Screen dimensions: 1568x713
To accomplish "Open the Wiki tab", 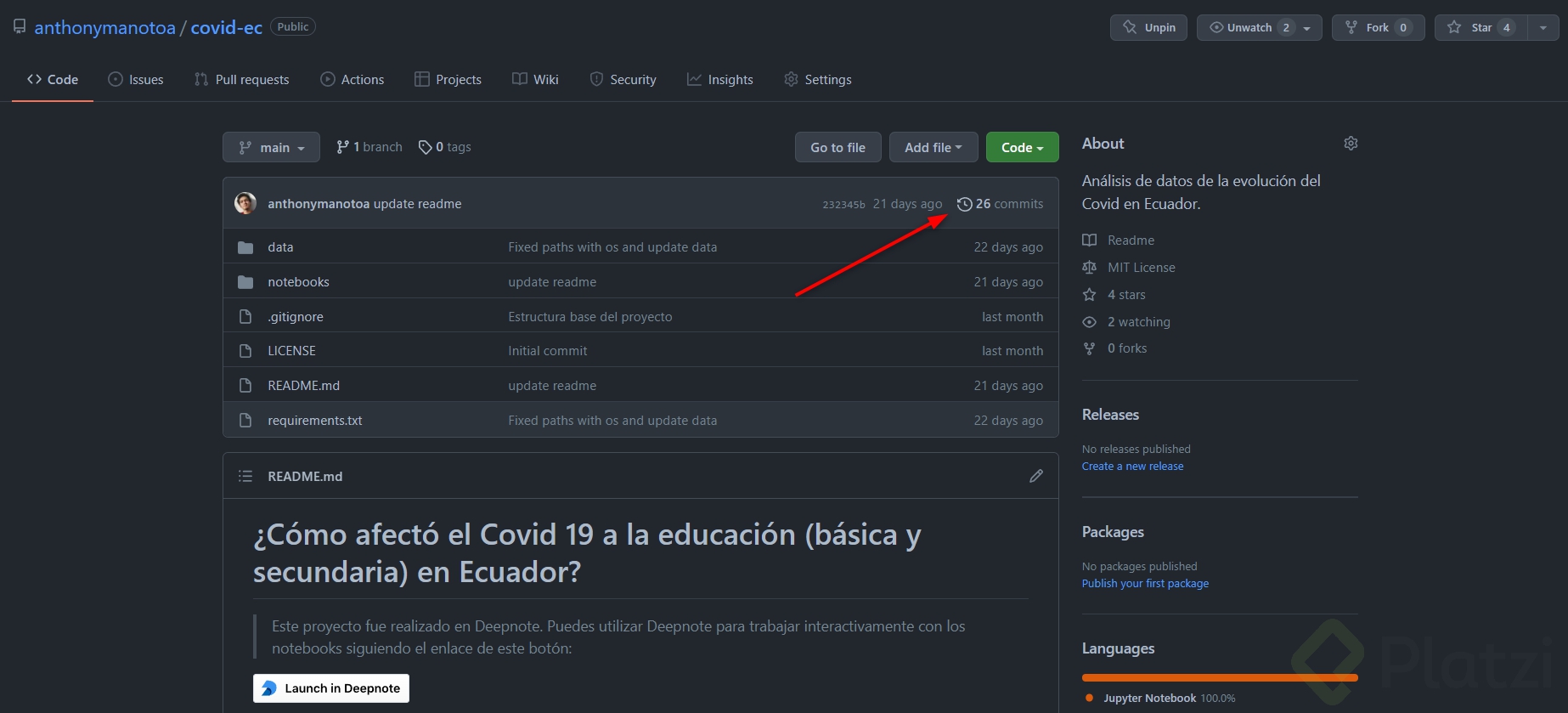I will 536,79.
